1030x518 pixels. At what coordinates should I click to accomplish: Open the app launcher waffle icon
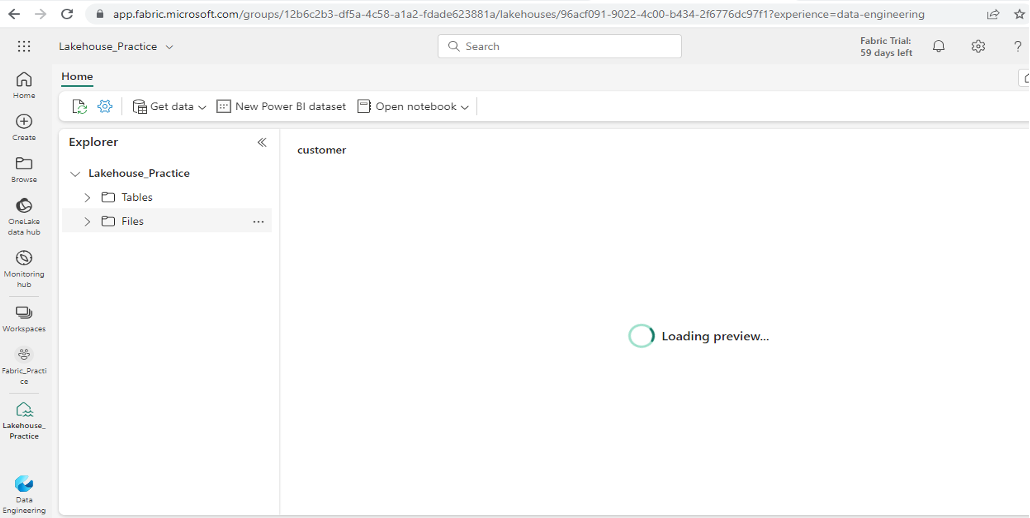click(x=24, y=46)
